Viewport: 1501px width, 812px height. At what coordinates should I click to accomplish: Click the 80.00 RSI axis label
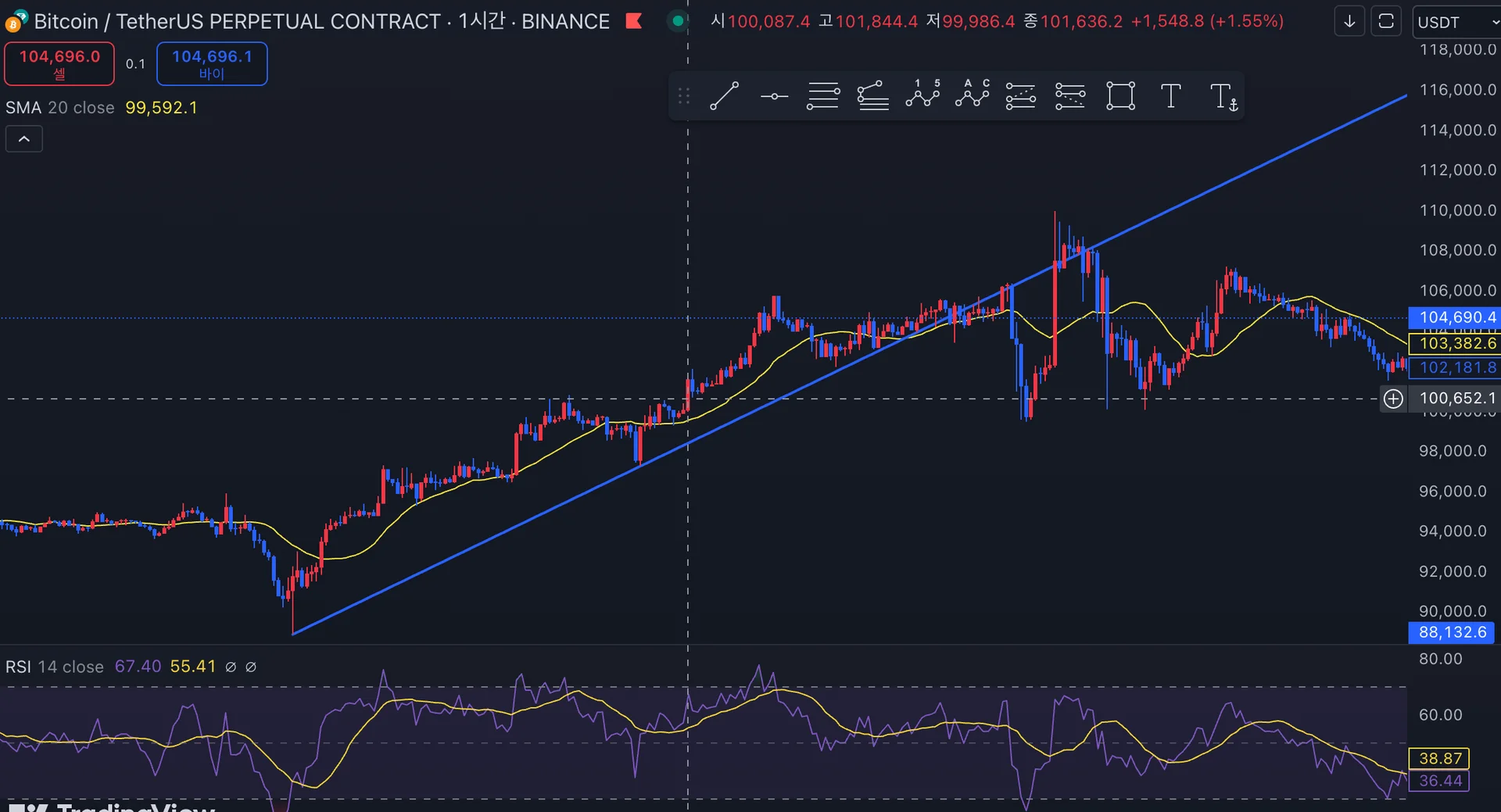[1441, 659]
